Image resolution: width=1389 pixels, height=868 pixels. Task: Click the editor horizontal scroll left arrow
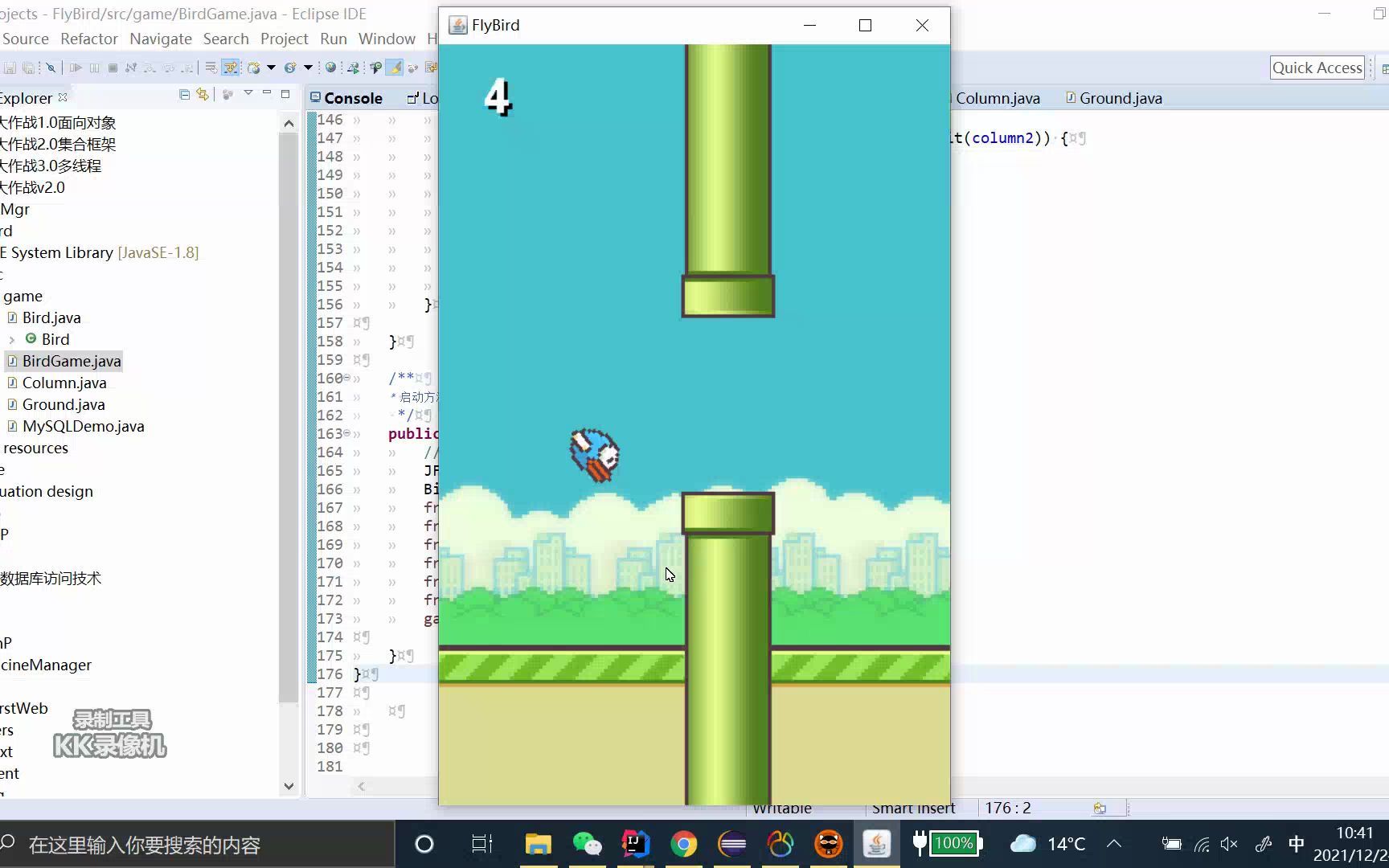[x=362, y=786]
